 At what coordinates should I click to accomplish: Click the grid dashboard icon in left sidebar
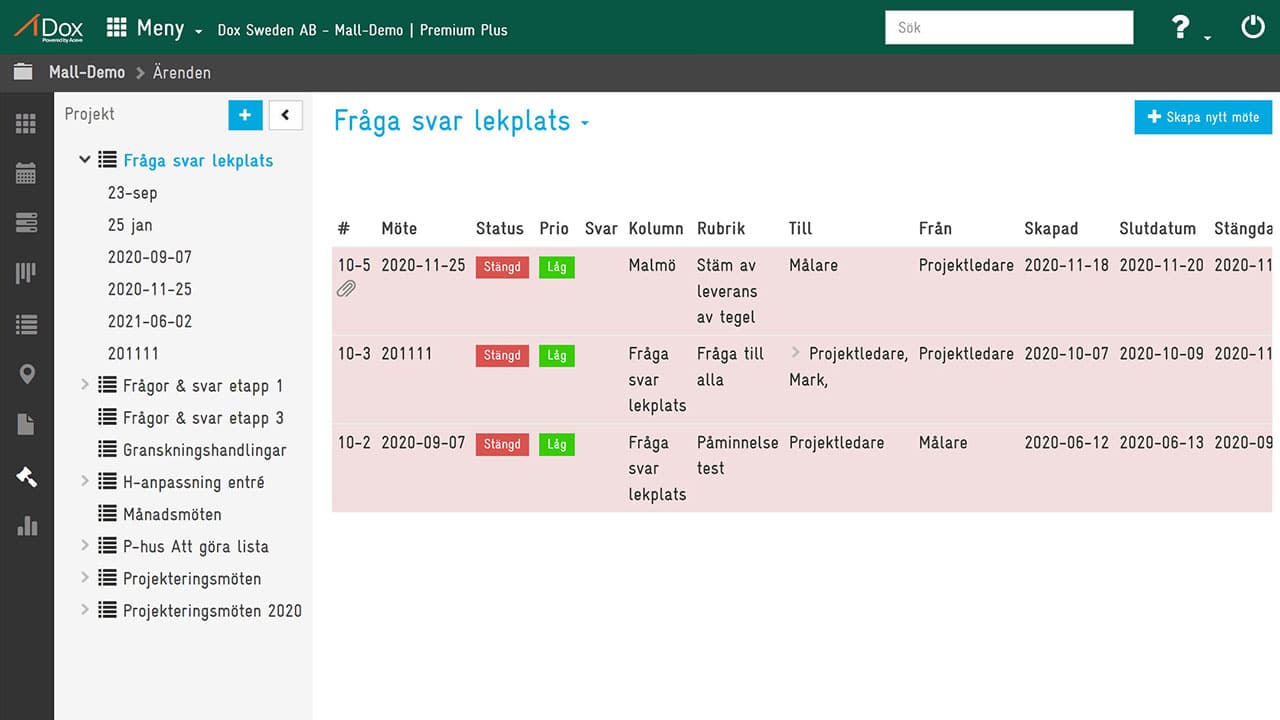point(26,124)
